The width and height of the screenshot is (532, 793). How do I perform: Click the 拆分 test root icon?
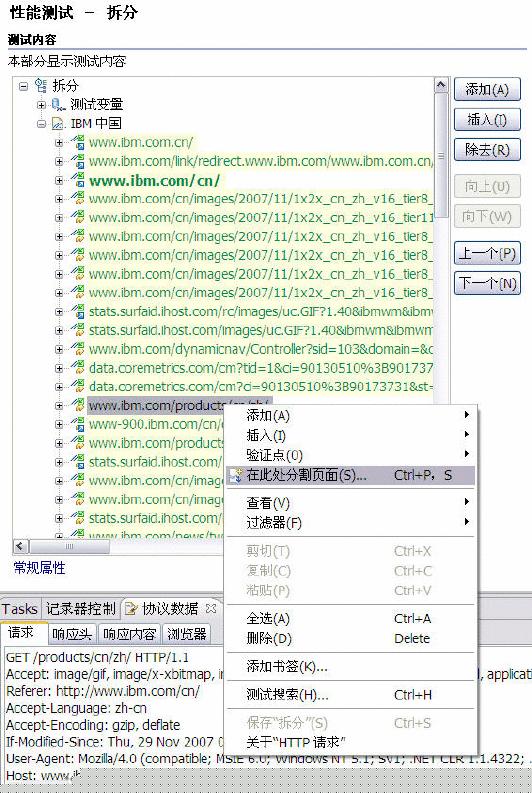click(x=41, y=85)
